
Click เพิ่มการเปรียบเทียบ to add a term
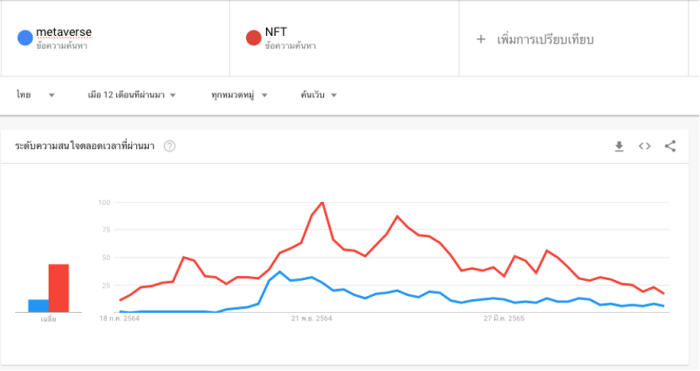click(x=545, y=40)
